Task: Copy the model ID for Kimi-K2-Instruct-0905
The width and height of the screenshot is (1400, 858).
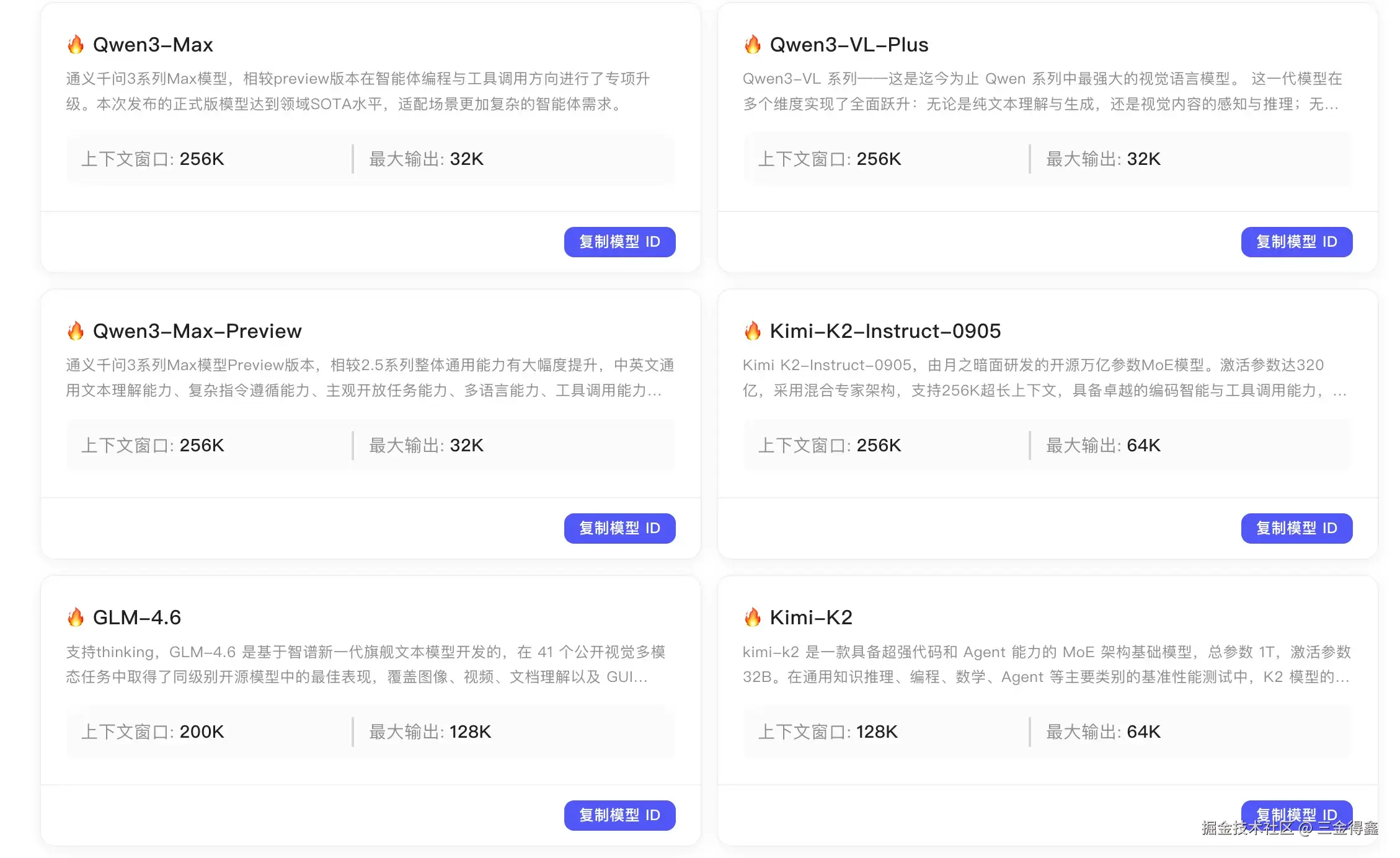Action: tap(1296, 528)
